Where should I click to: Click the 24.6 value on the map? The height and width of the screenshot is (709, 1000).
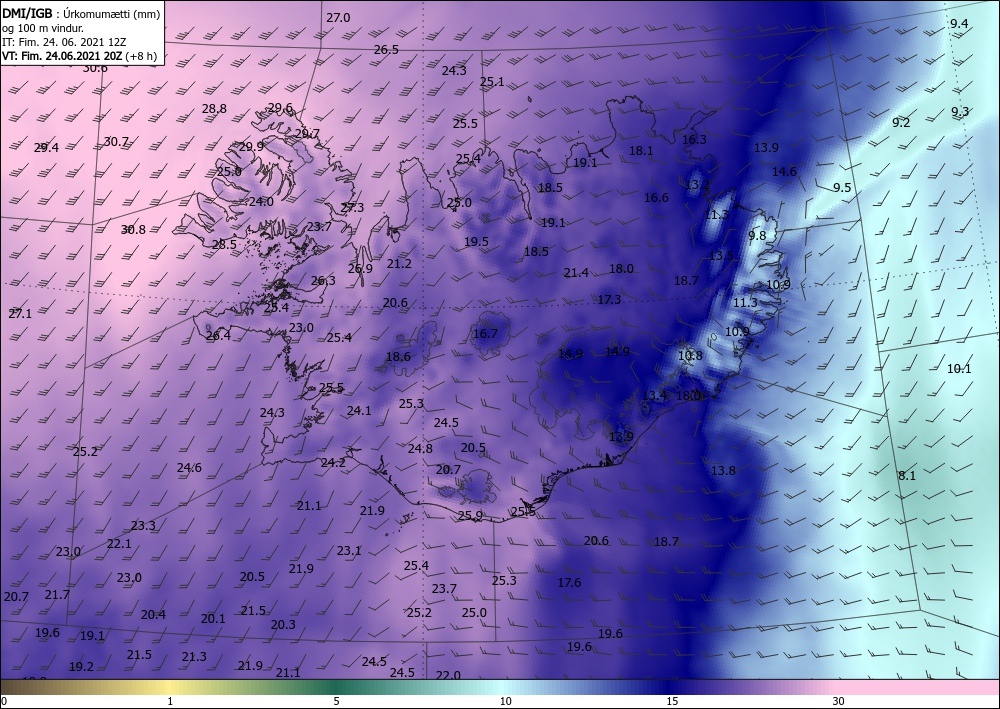pos(189,468)
